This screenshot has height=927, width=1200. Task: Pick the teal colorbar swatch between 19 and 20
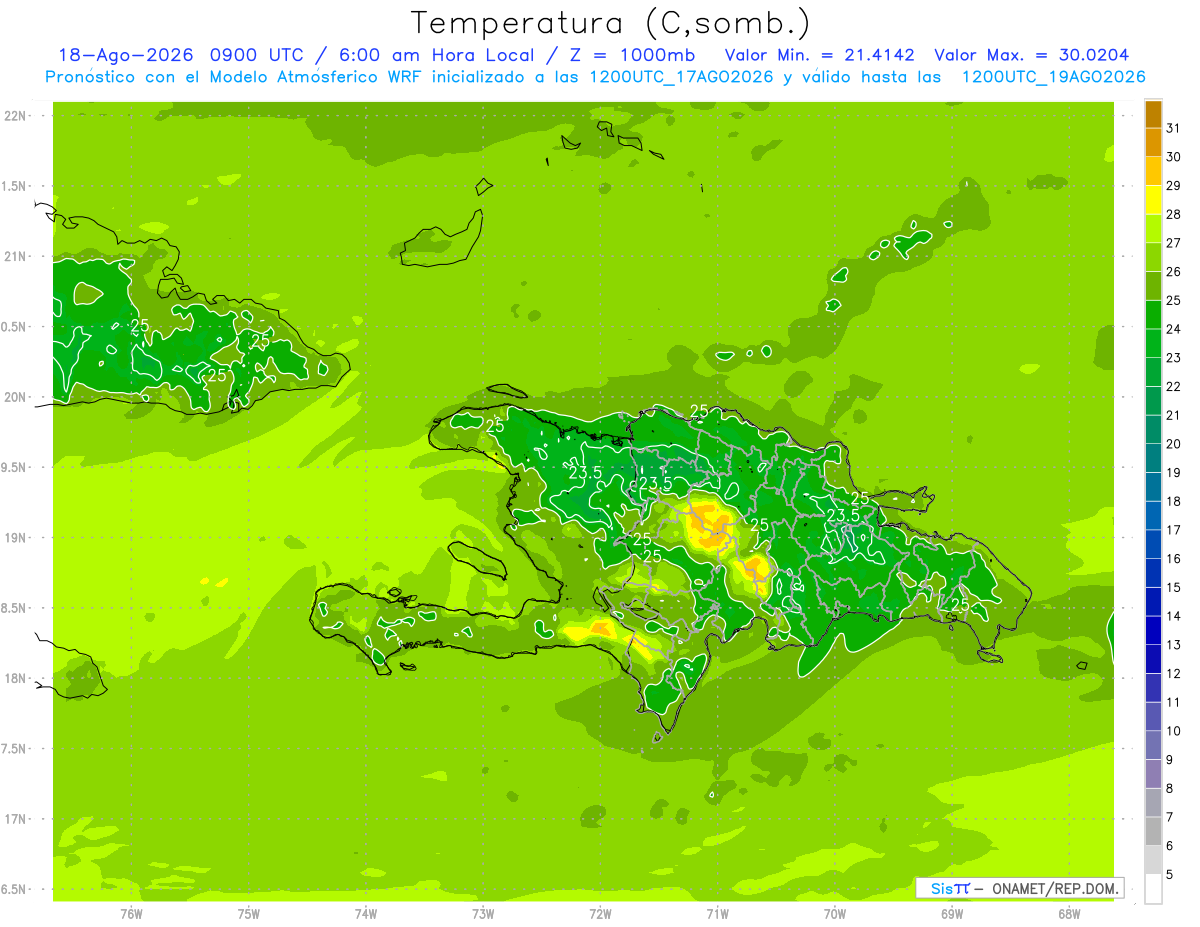click(1153, 458)
